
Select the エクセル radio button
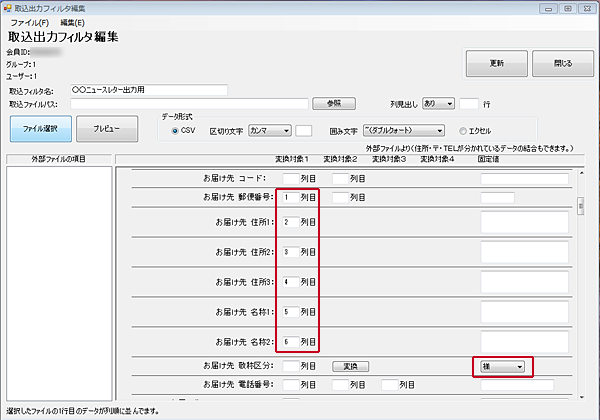[463, 130]
